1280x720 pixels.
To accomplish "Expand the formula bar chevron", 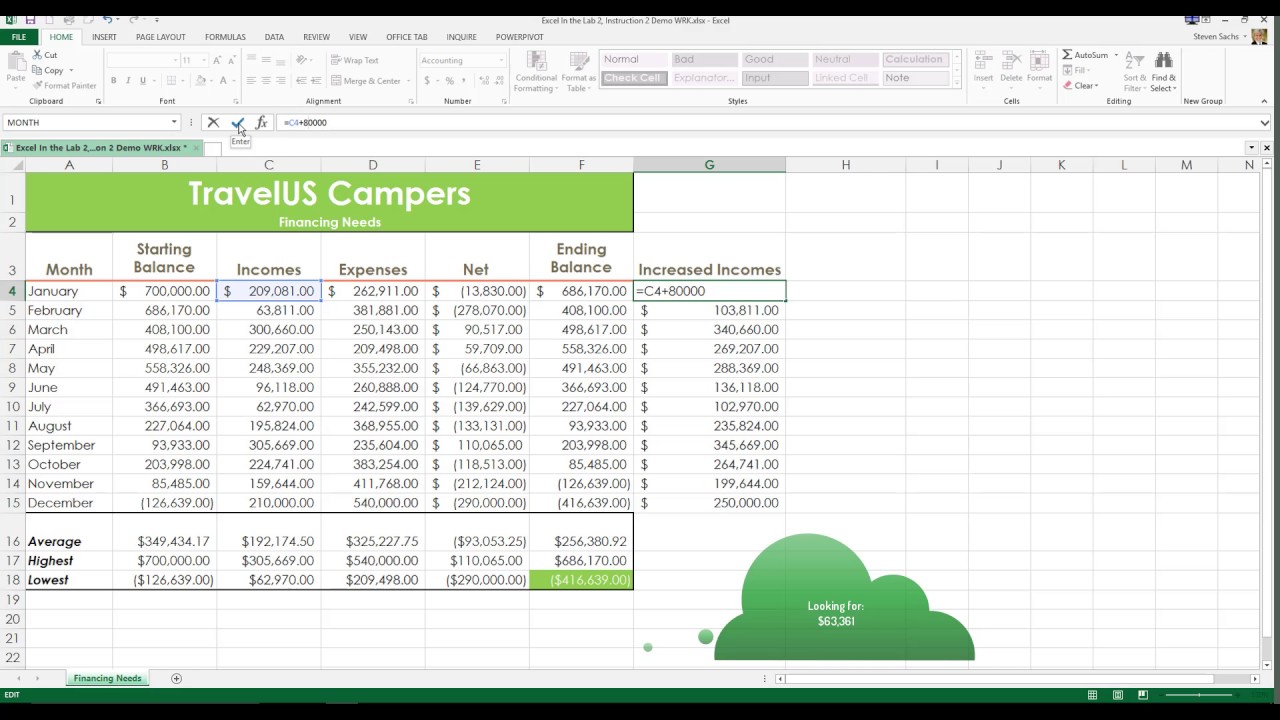I will point(1265,122).
